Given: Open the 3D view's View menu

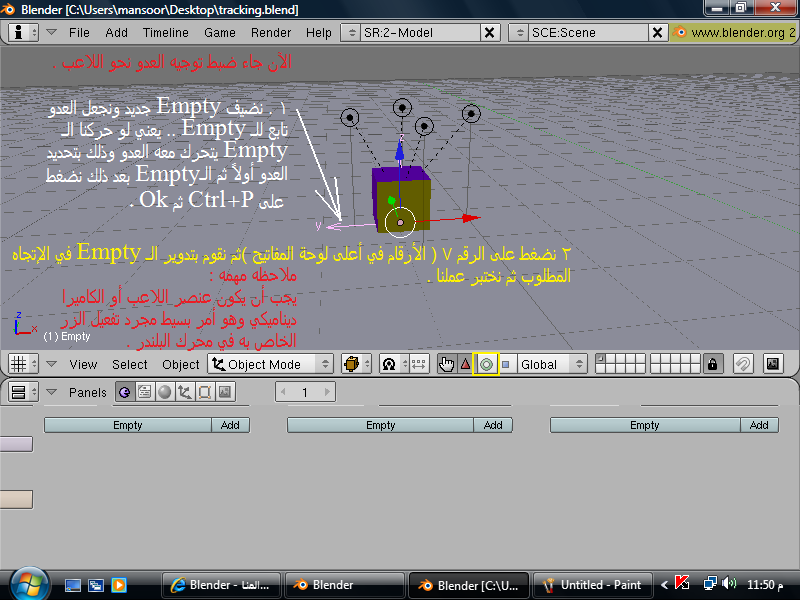Looking at the screenshot, I should (83, 364).
